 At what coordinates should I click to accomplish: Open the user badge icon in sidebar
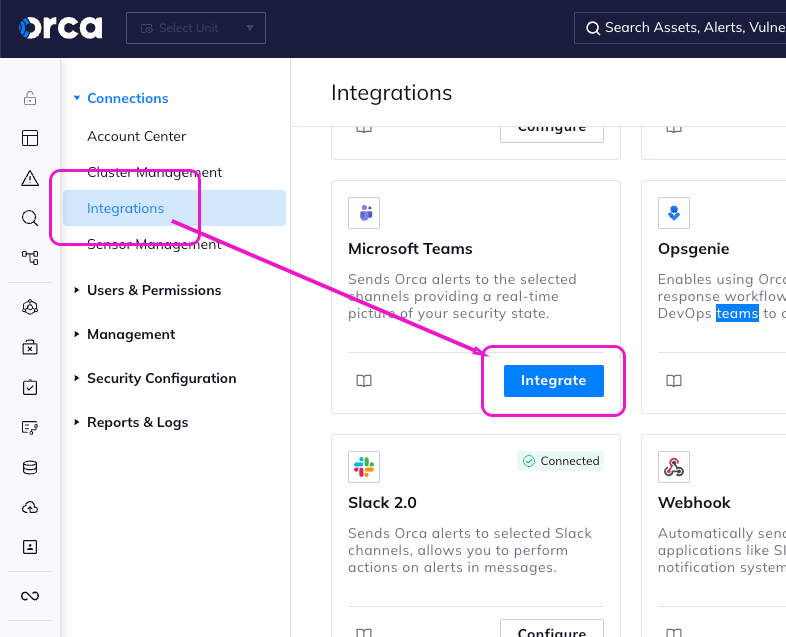click(30, 547)
